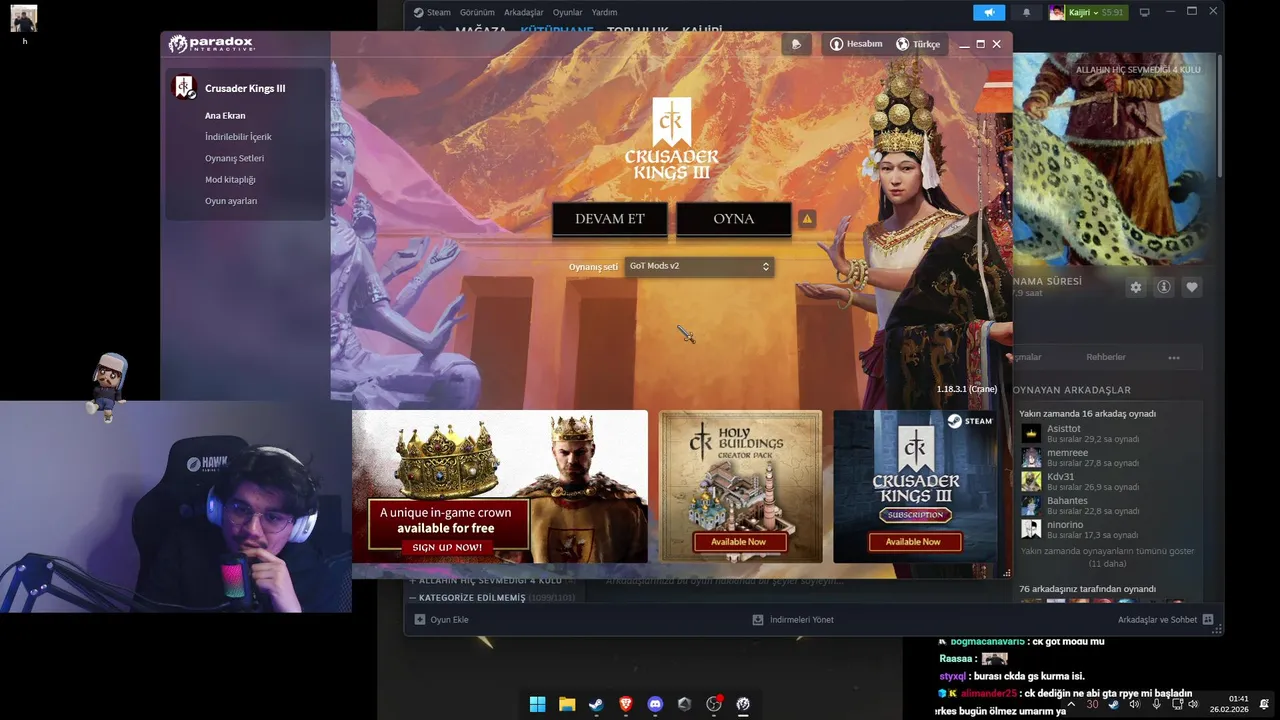
Task: Click Asisttot's crown avatar
Action: pos(1031,433)
